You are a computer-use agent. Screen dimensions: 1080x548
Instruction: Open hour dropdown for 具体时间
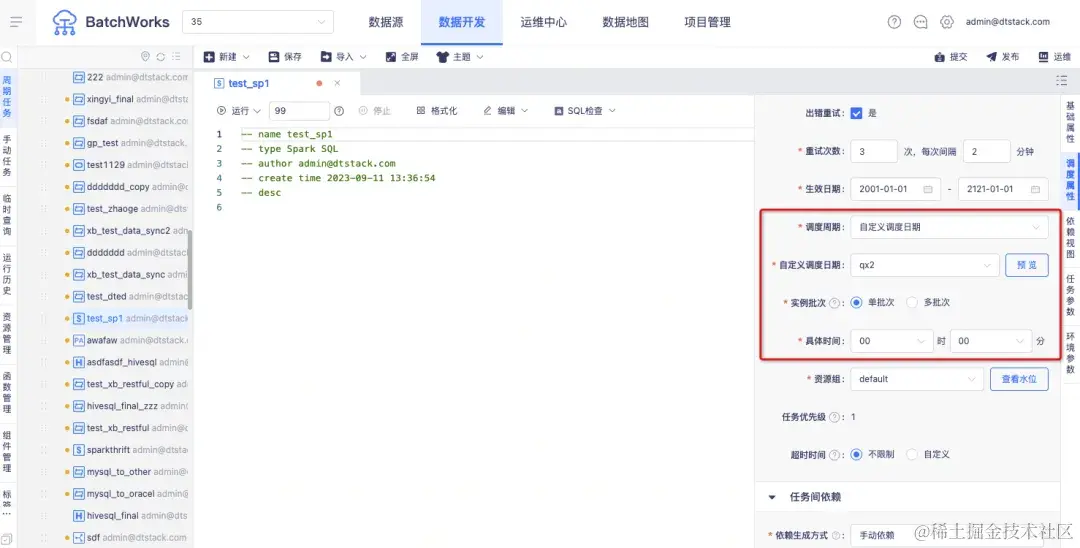click(892, 341)
